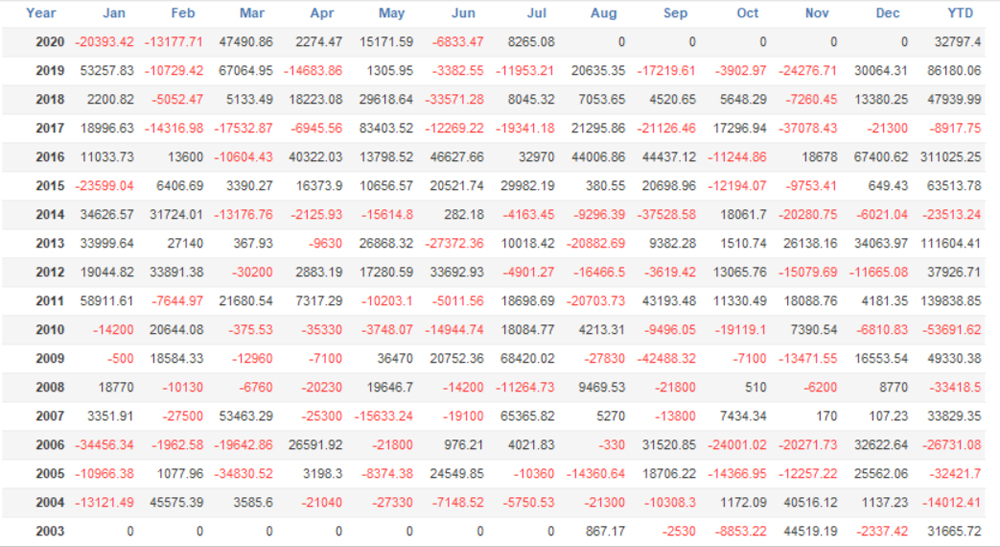Image resolution: width=1000 pixels, height=547 pixels.
Task: Click the Oct column header
Action: point(748,13)
